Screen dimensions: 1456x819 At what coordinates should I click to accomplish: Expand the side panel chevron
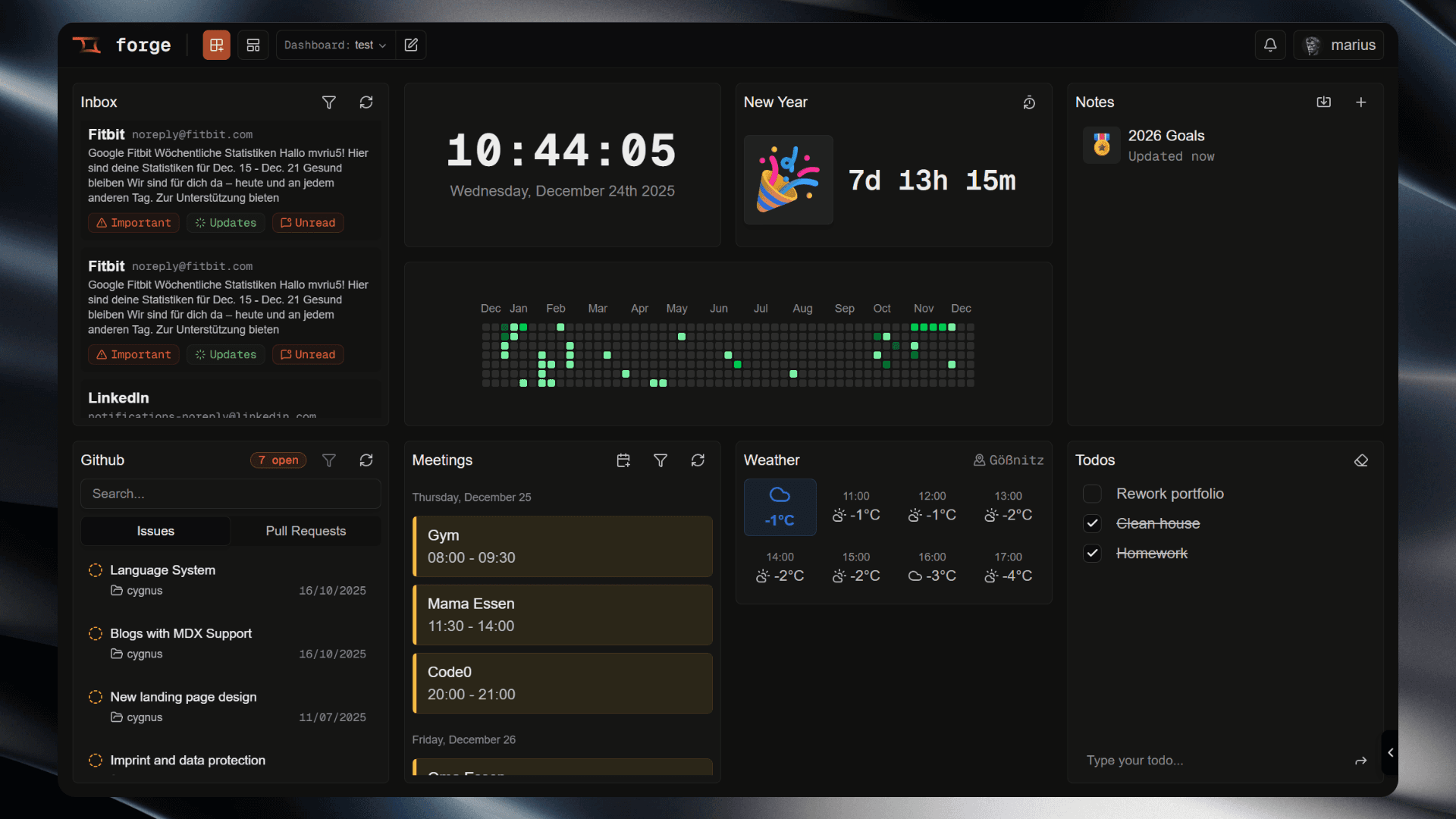[x=1390, y=752]
